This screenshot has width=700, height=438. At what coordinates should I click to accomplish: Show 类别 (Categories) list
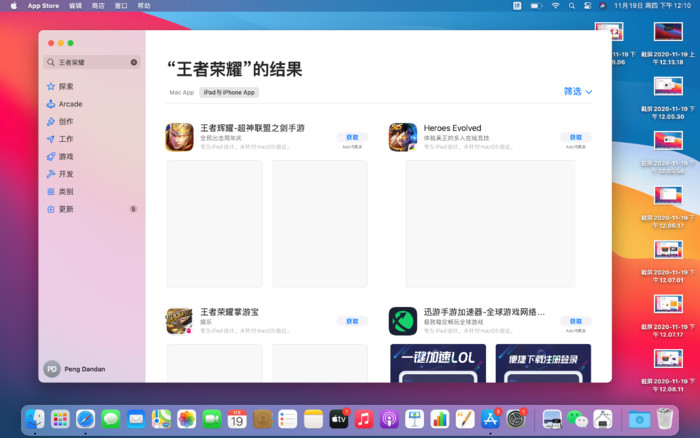[x=66, y=191]
